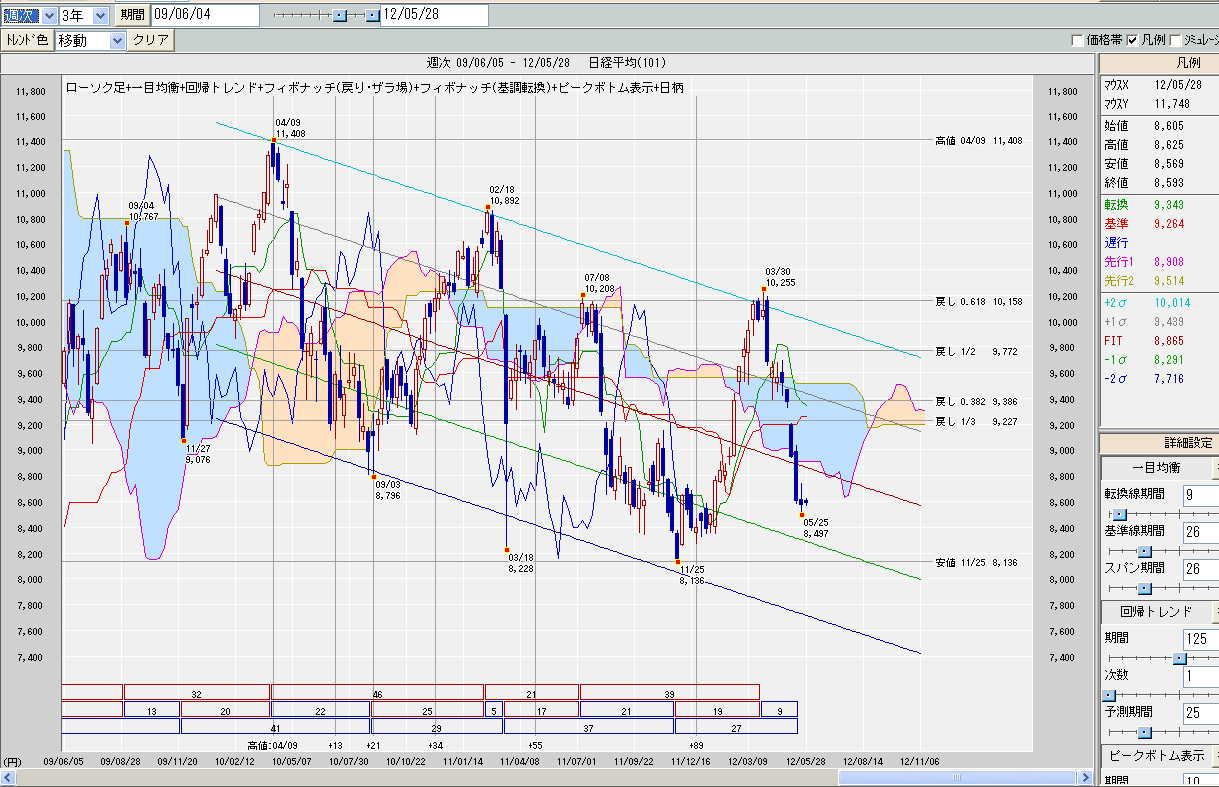Image resolution: width=1219 pixels, height=787 pixels.
Task: Click the 転換線期間 slider thumb
Action: tap(1120, 514)
